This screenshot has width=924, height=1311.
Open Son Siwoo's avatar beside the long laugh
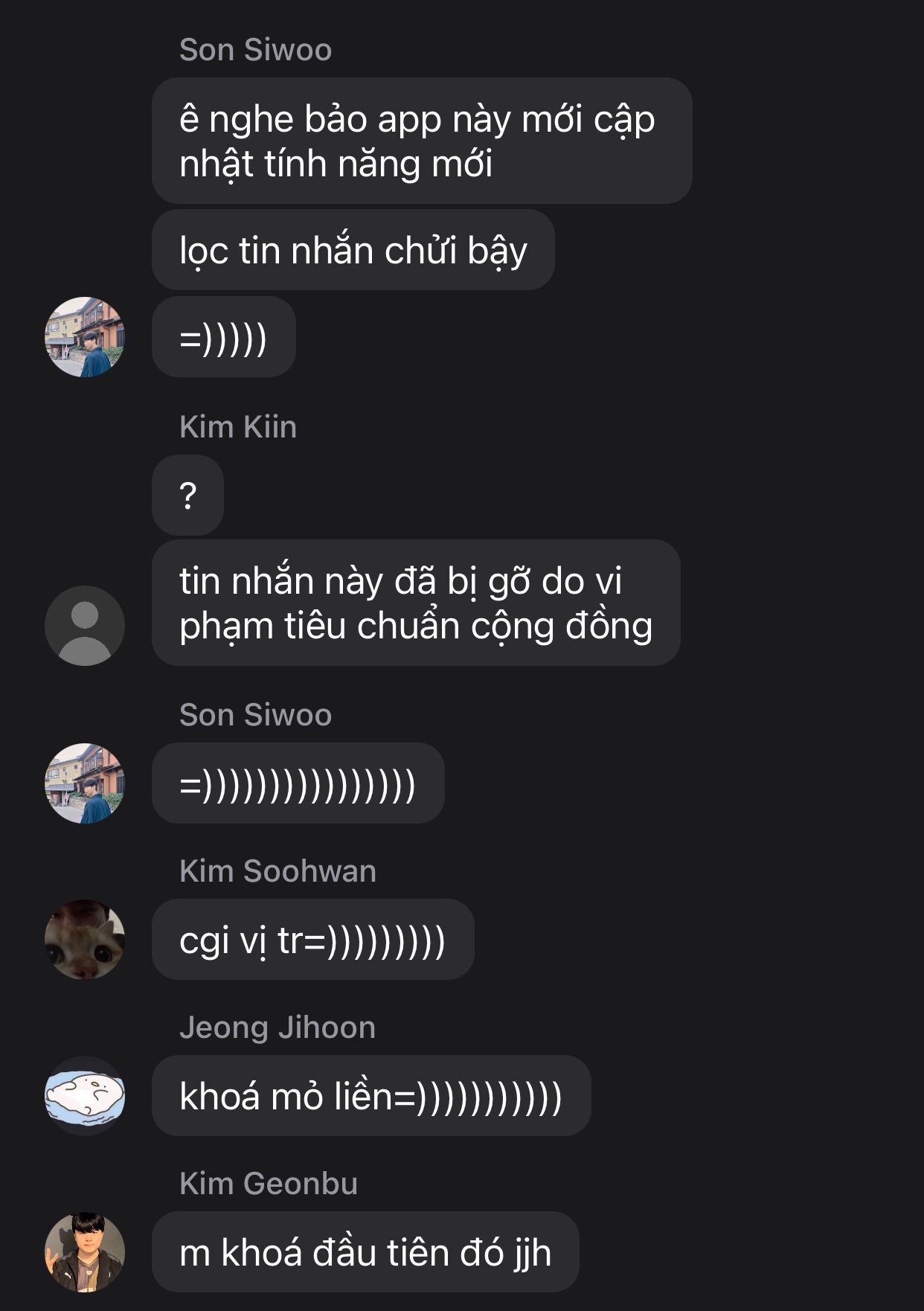(x=85, y=783)
